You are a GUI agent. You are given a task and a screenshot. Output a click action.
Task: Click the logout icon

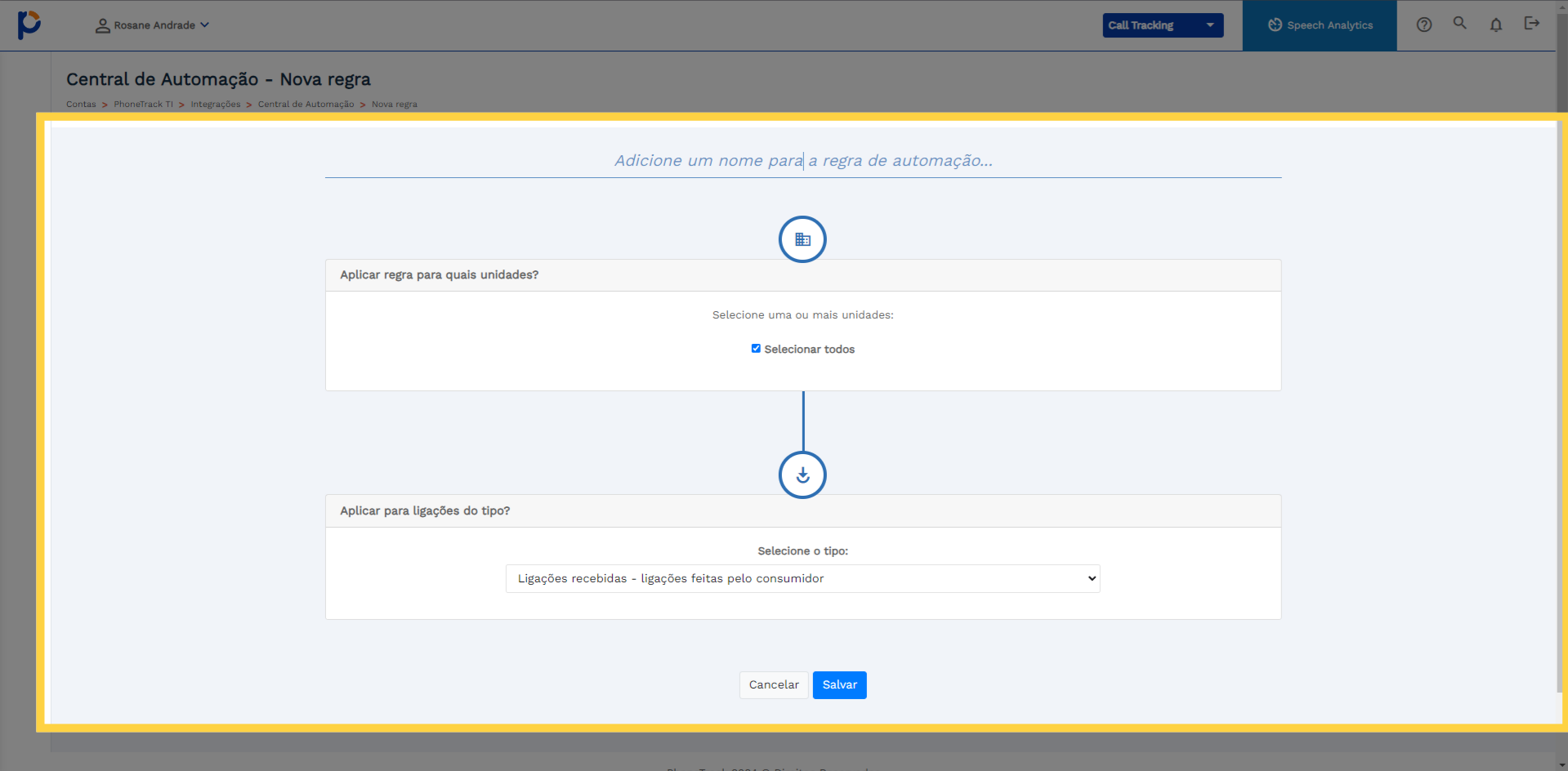(1532, 24)
